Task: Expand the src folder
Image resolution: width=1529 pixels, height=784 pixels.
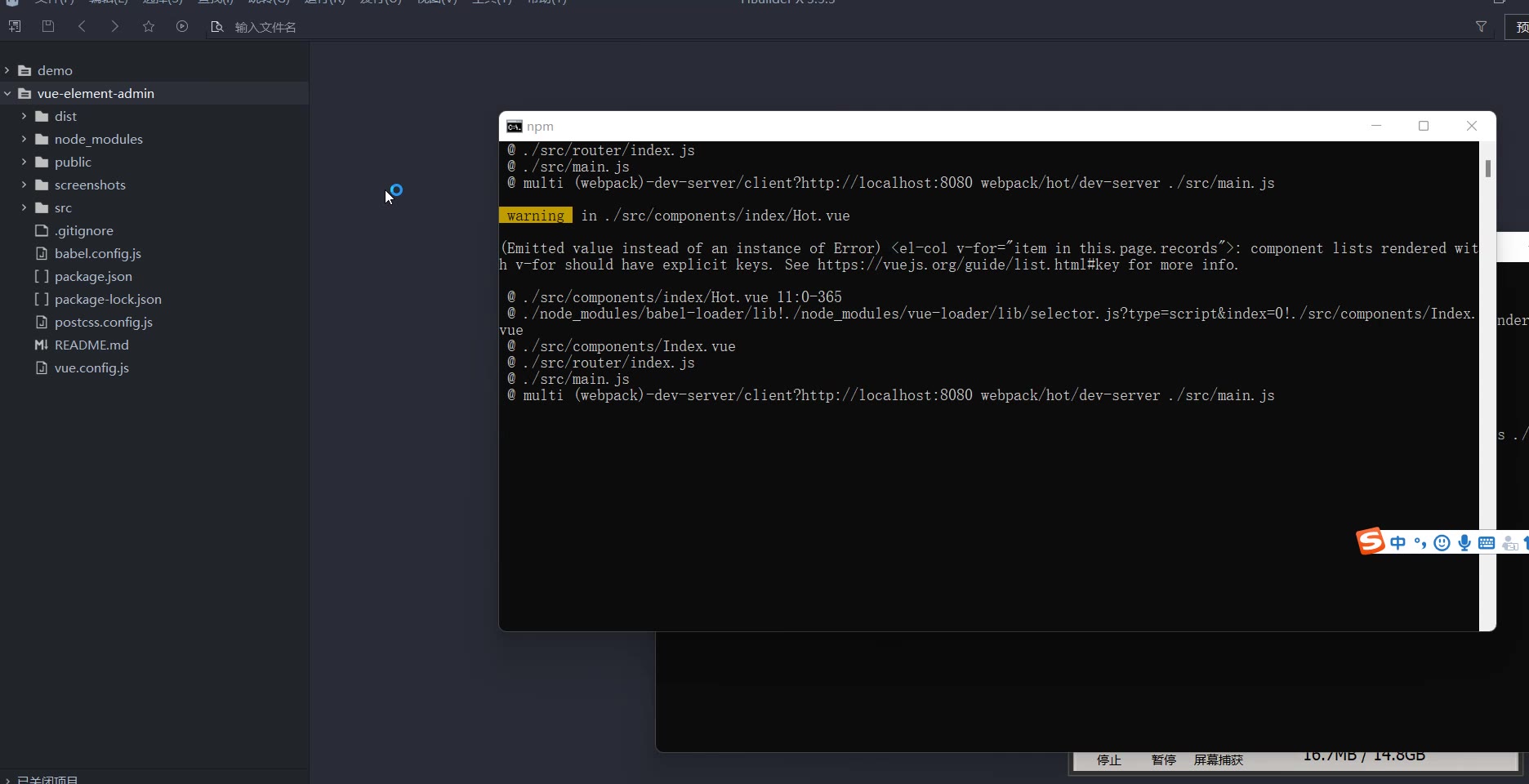Action: (24, 207)
